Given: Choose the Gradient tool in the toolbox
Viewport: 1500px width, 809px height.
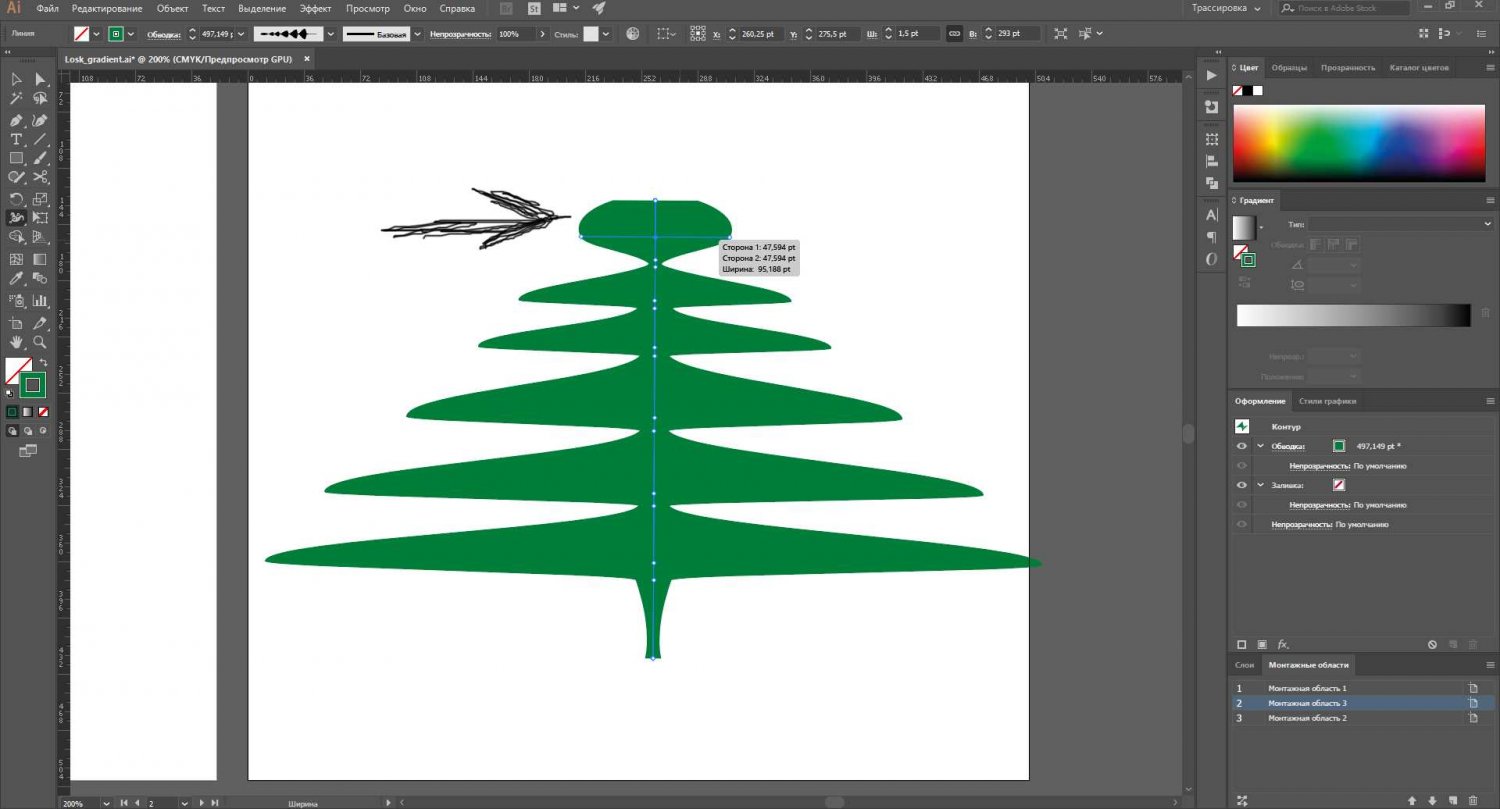Looking at the screenshot, I should 40,258.
